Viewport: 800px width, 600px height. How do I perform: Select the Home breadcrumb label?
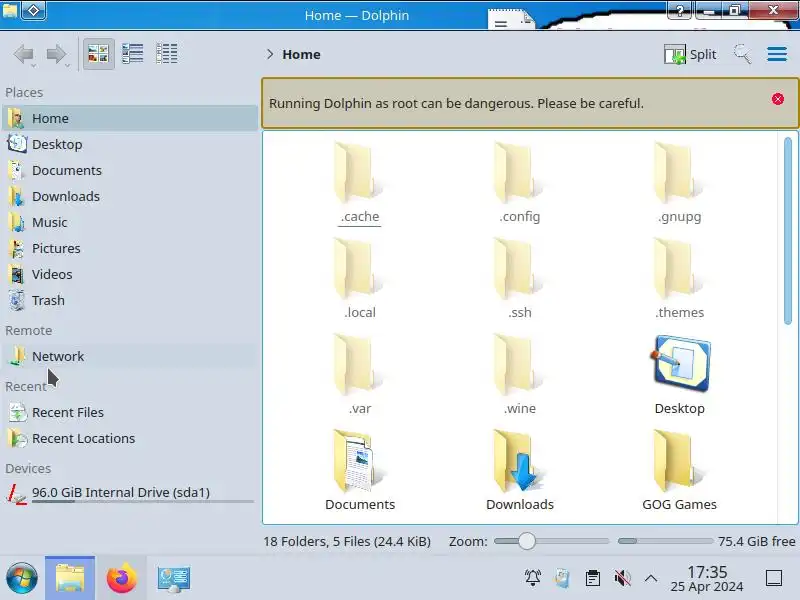302,55
